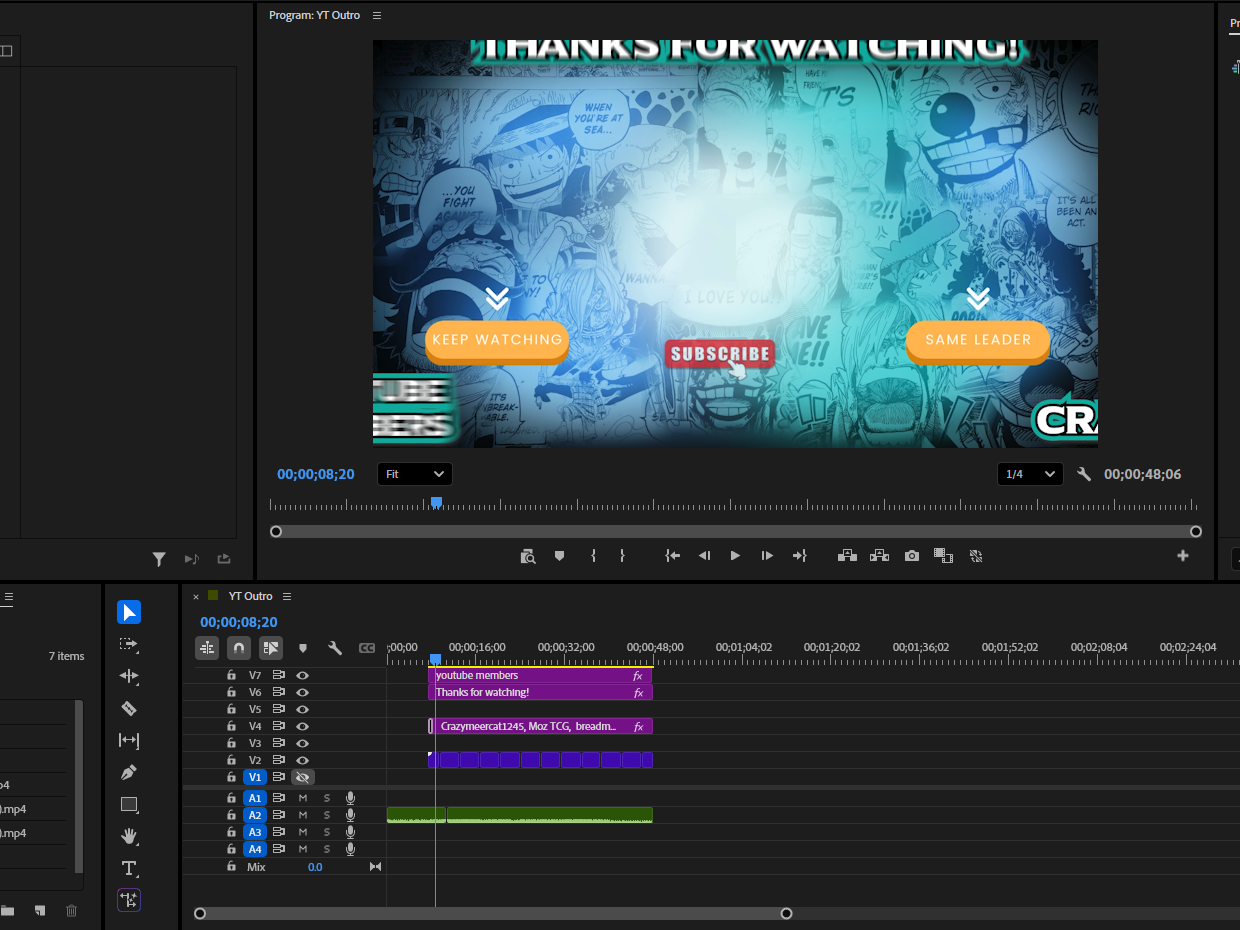Select the Razor tool
The height and width of the screenshot is (930, 1240).
click(x=129, y=708)
